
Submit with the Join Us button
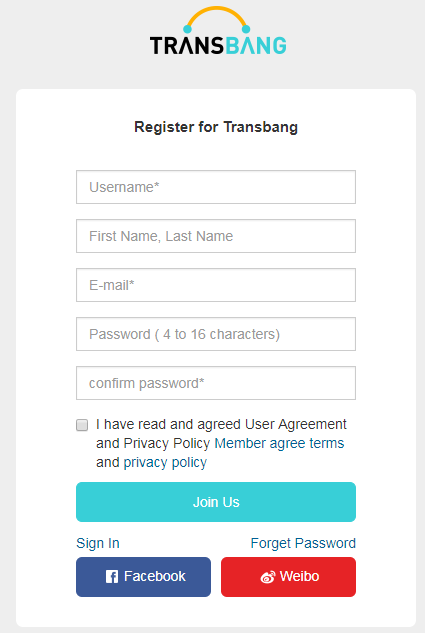(x=216, y=502)
